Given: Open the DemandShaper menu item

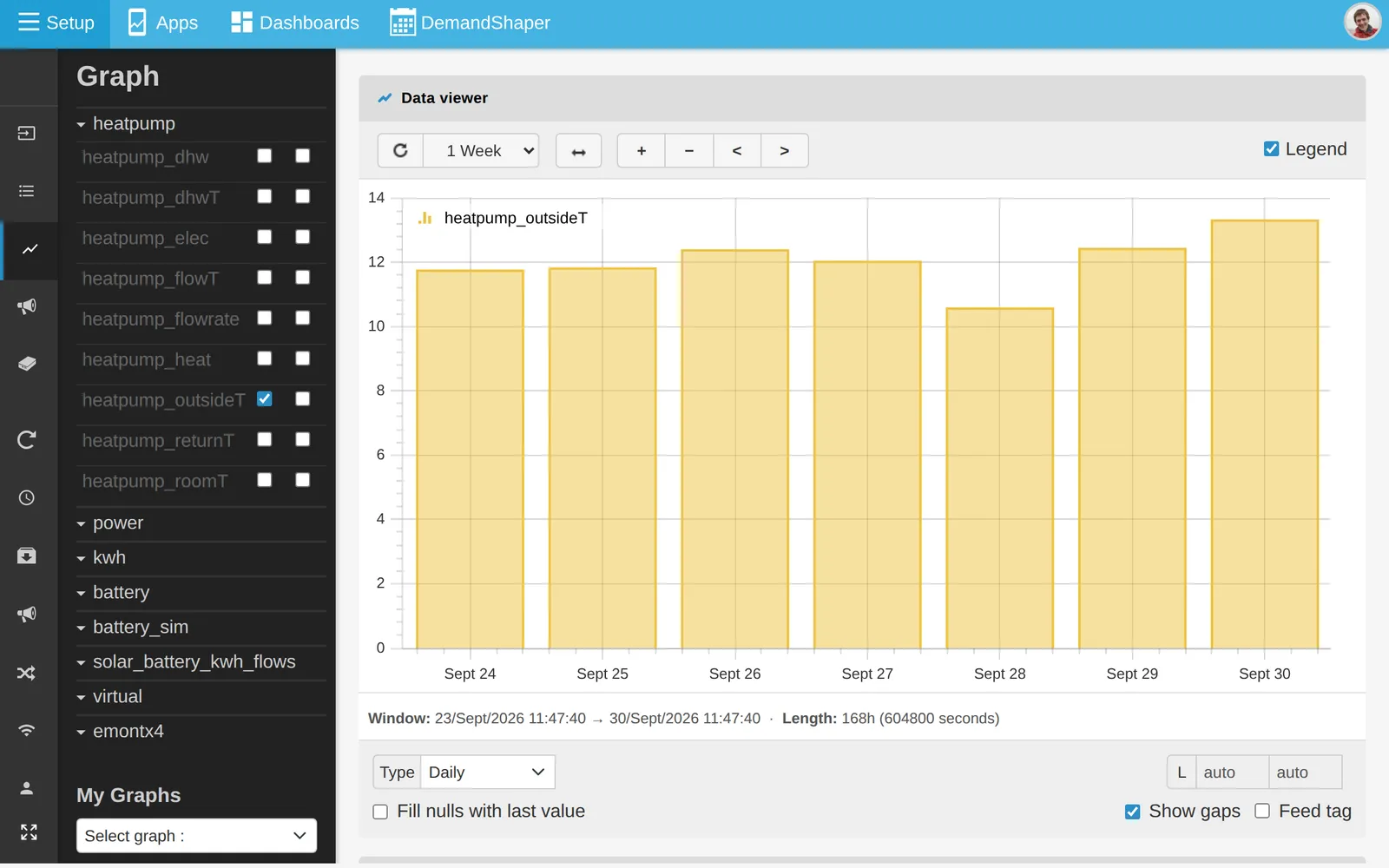Looking at the screenshot, I should [470, 23].
